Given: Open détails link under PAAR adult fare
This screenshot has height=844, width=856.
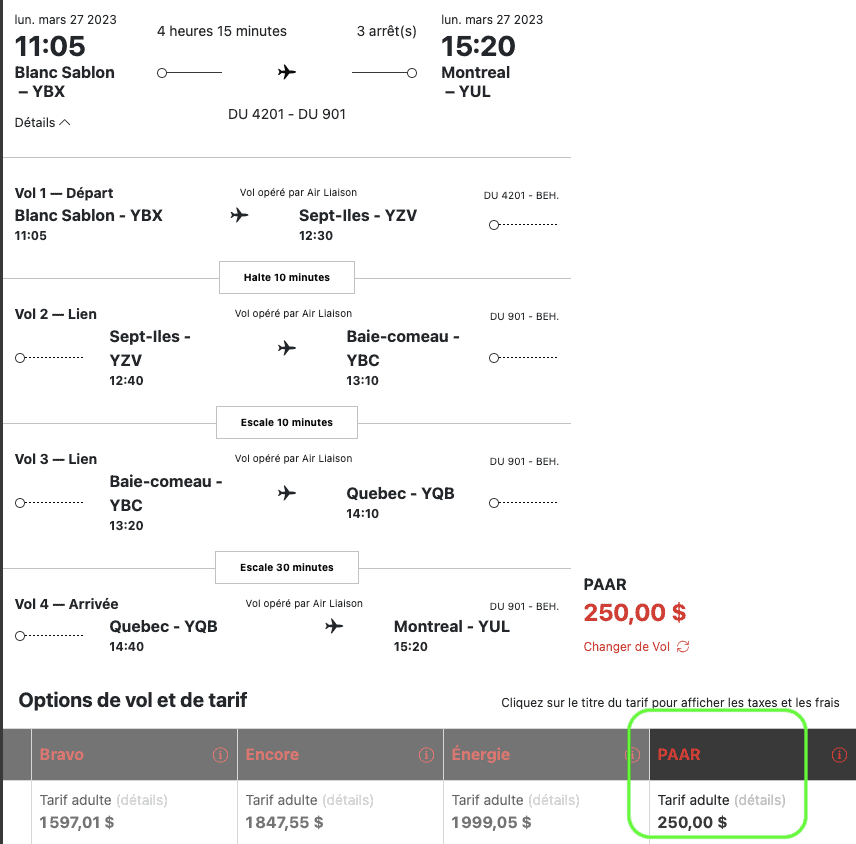Looking at the screenshot, I should 760,800.
